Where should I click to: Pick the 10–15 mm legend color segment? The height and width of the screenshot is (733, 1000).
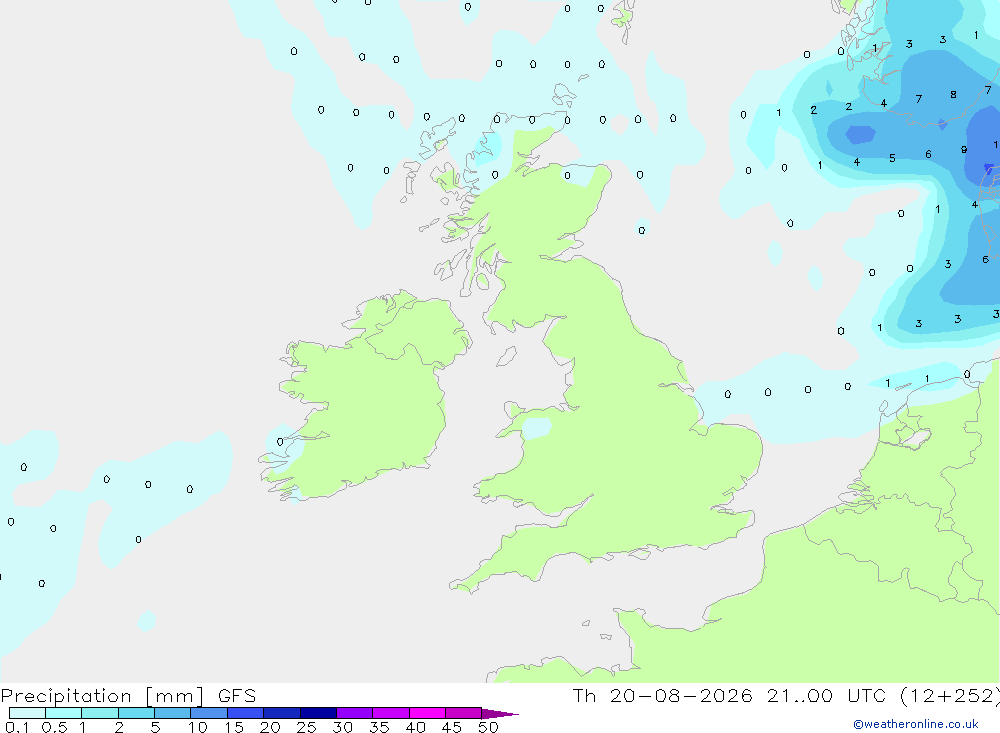209,713
